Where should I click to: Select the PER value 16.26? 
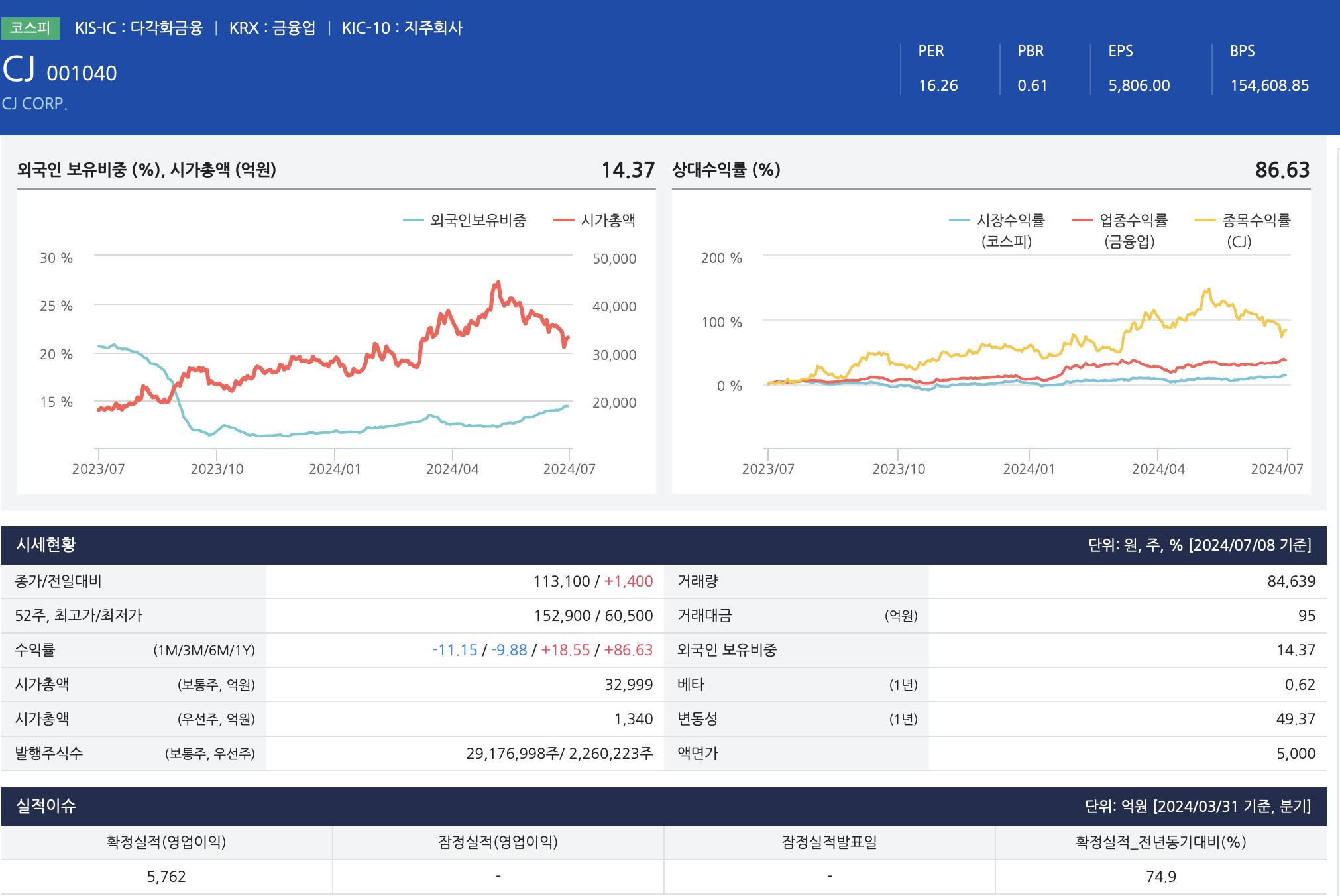tap(938, 85)
